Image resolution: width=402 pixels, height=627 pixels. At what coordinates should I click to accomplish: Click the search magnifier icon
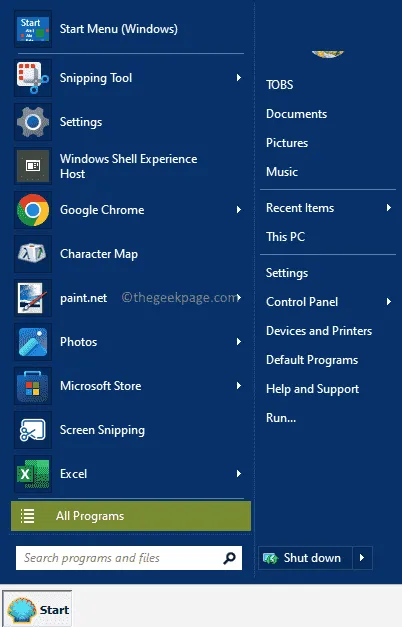pos(230,558)
